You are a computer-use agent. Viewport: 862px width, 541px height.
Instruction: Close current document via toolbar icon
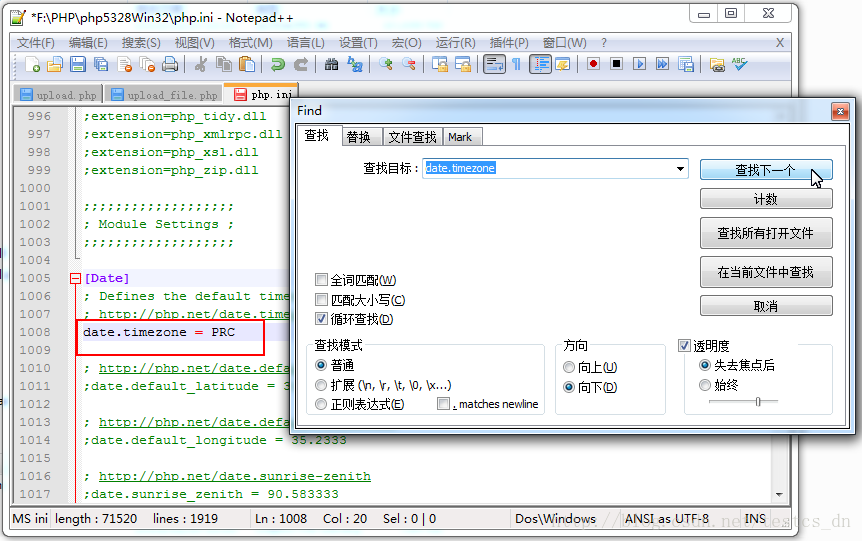coord(124,64)
